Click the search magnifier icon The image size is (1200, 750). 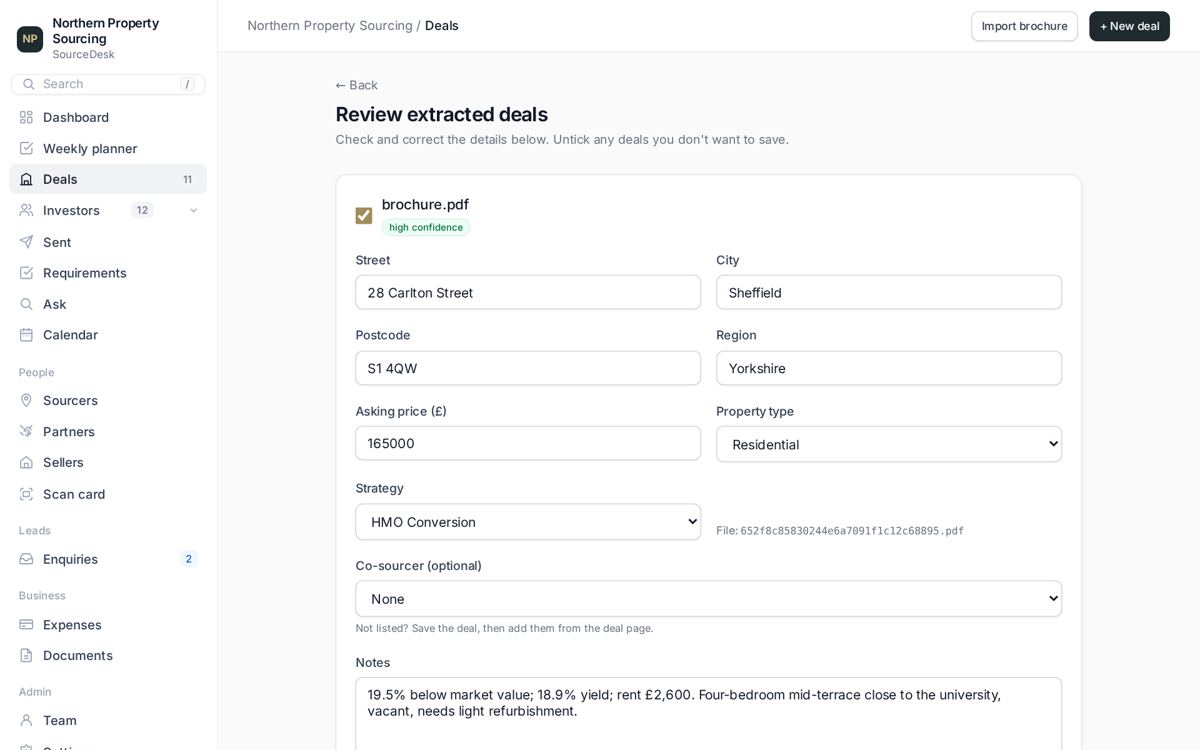(x=28, y=84)
